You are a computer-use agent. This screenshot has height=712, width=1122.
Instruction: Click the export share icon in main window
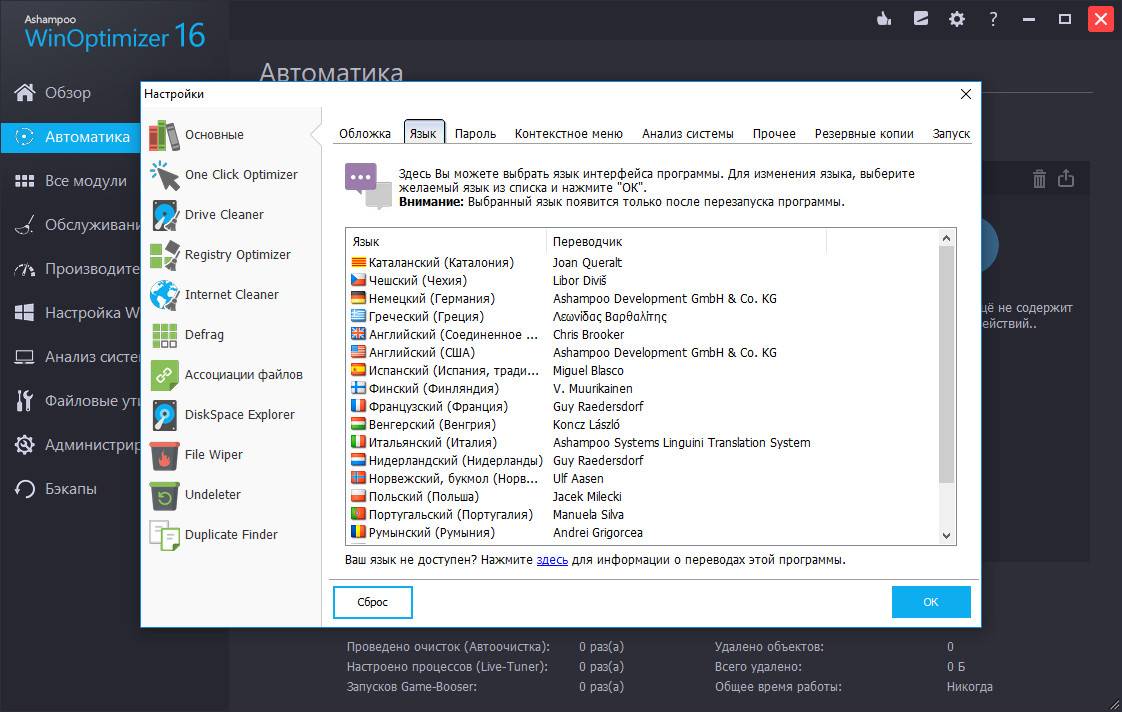1066,178
